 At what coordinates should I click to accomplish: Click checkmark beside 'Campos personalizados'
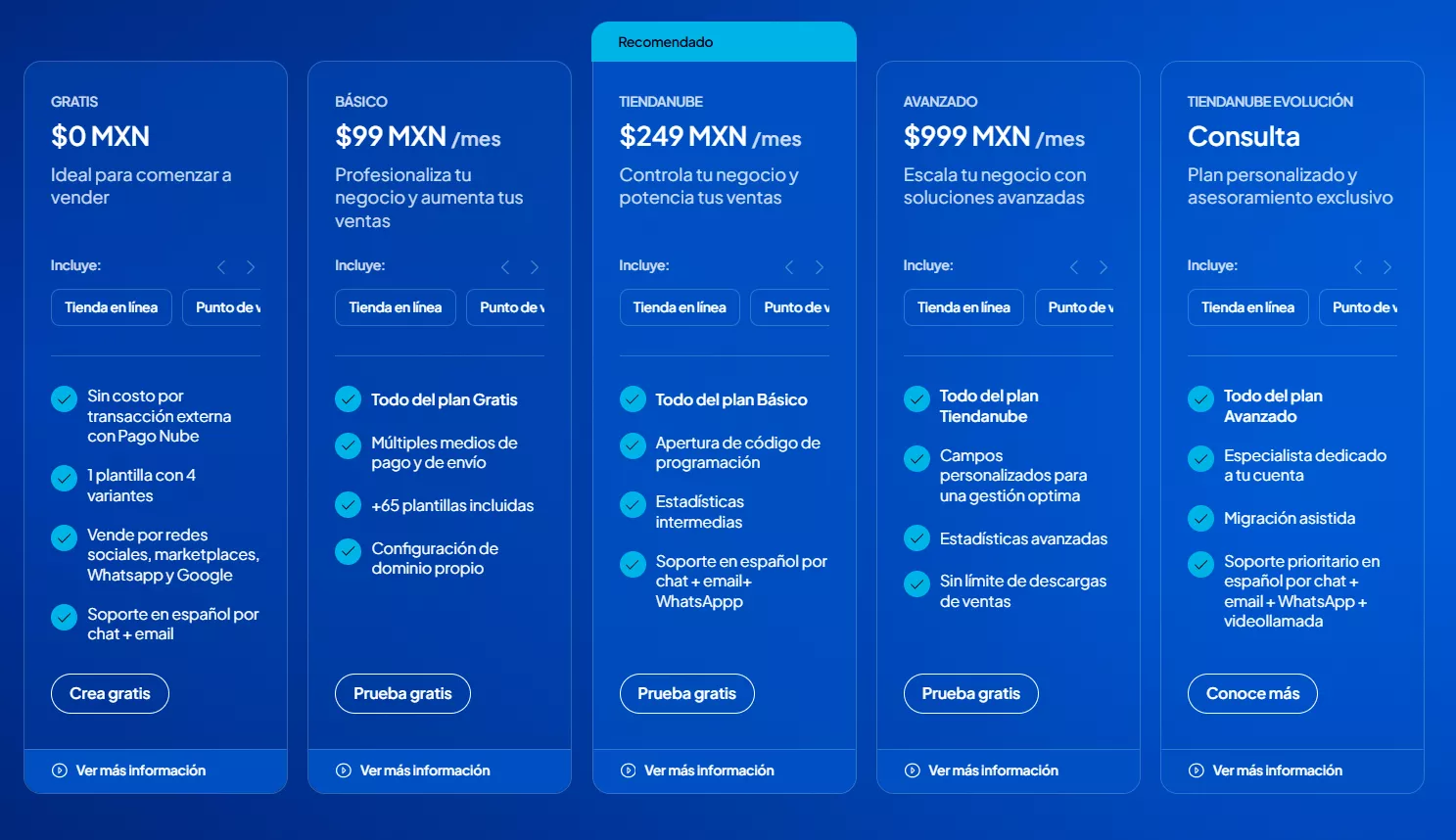(x=916, y=458)
